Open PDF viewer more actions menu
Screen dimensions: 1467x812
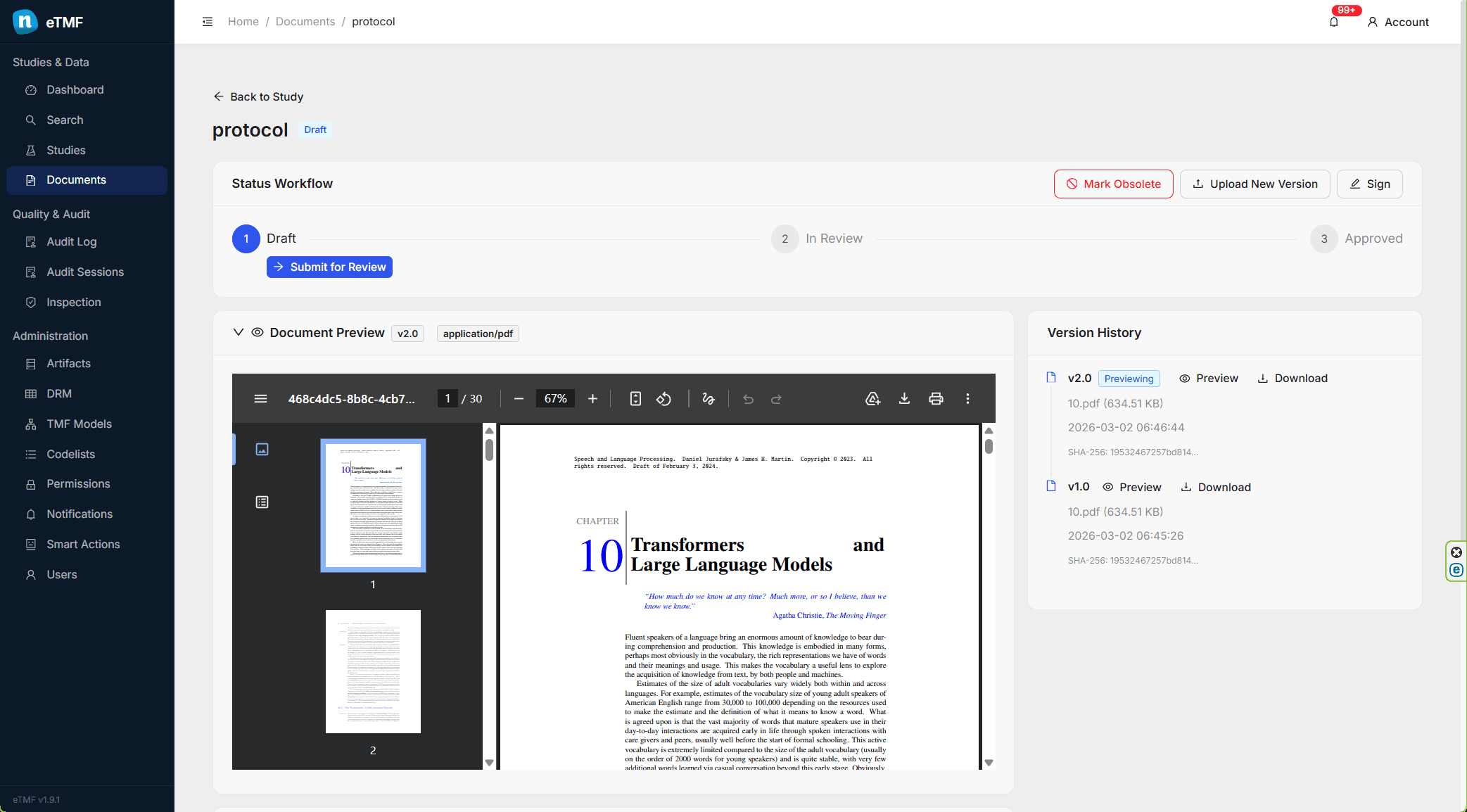tap(967, 399)
